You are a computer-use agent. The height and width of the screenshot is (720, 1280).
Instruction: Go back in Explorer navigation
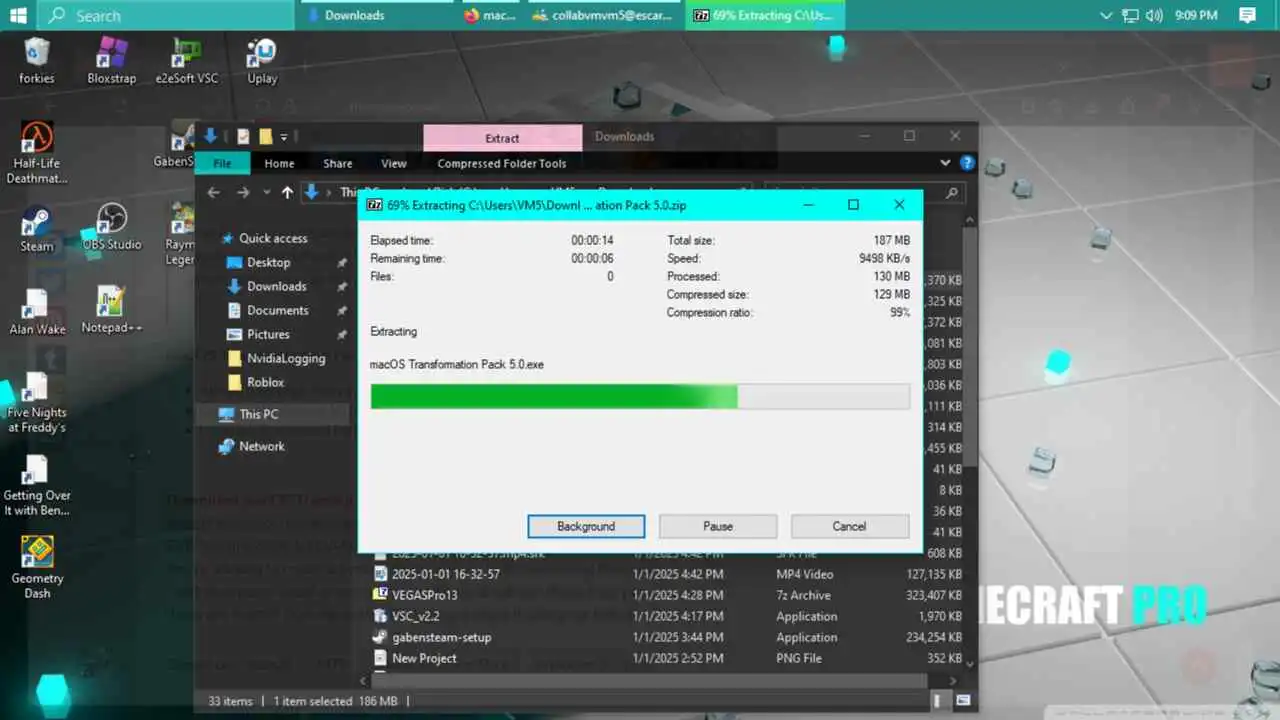(x=213, y=192)
